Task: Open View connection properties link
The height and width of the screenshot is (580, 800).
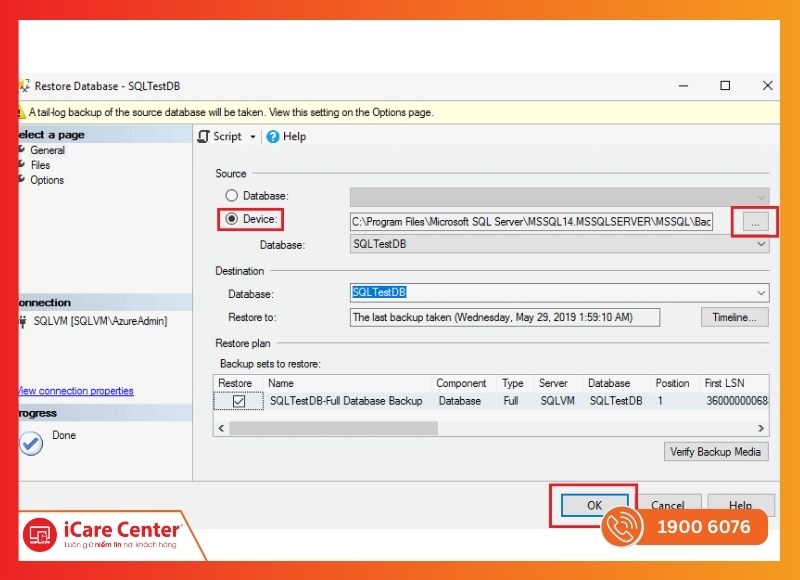Action: click(x=76, y=391)
